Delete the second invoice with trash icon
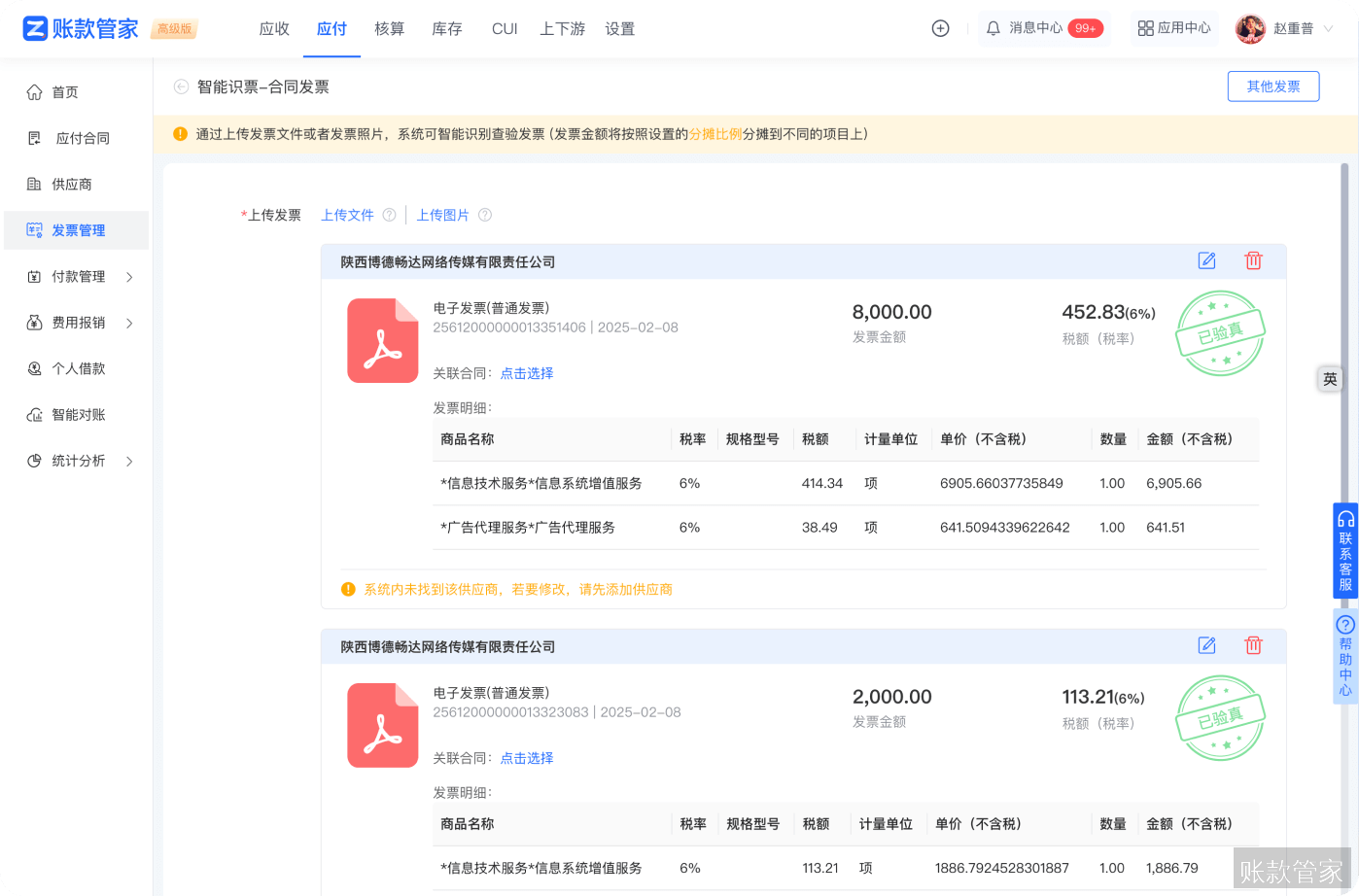The width and height of the screenshot is (1359, 896). tap(1253, 645)
